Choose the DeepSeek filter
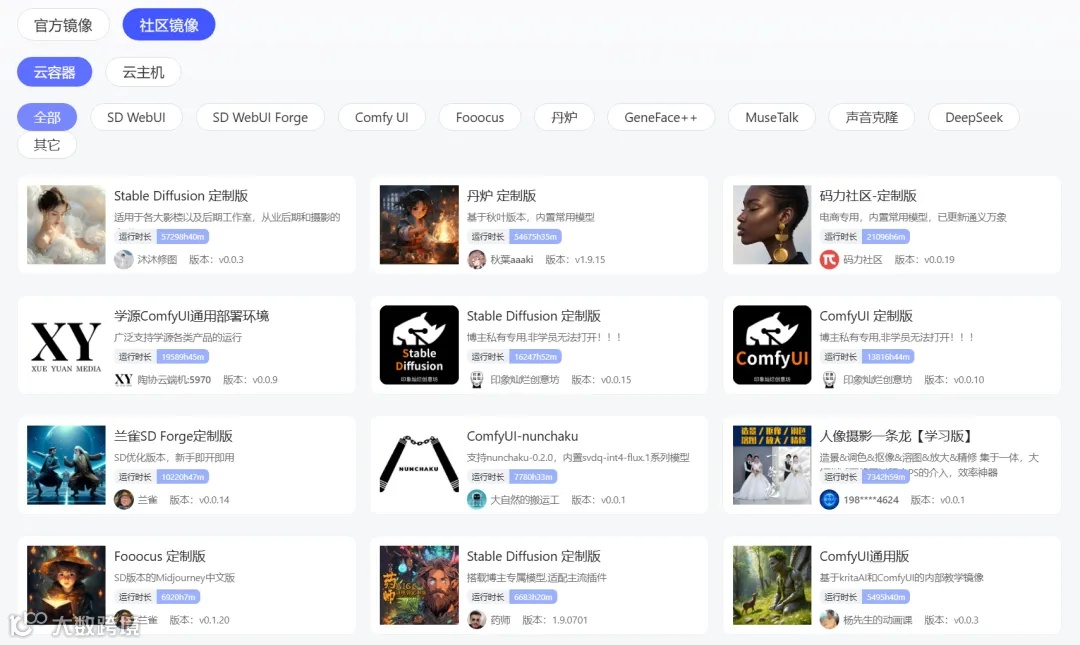Screen dimensions: 1080x645 (974, 117)
